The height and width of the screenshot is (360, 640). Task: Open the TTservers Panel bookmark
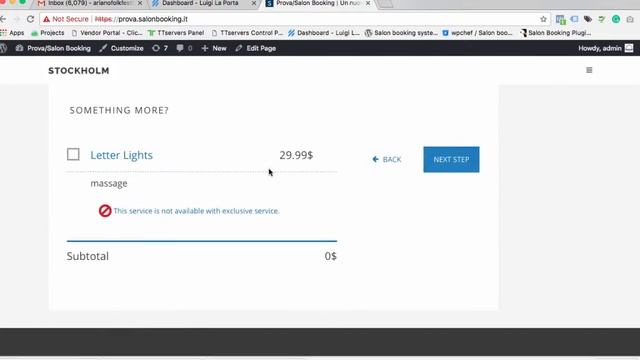[x=176, y=33]
